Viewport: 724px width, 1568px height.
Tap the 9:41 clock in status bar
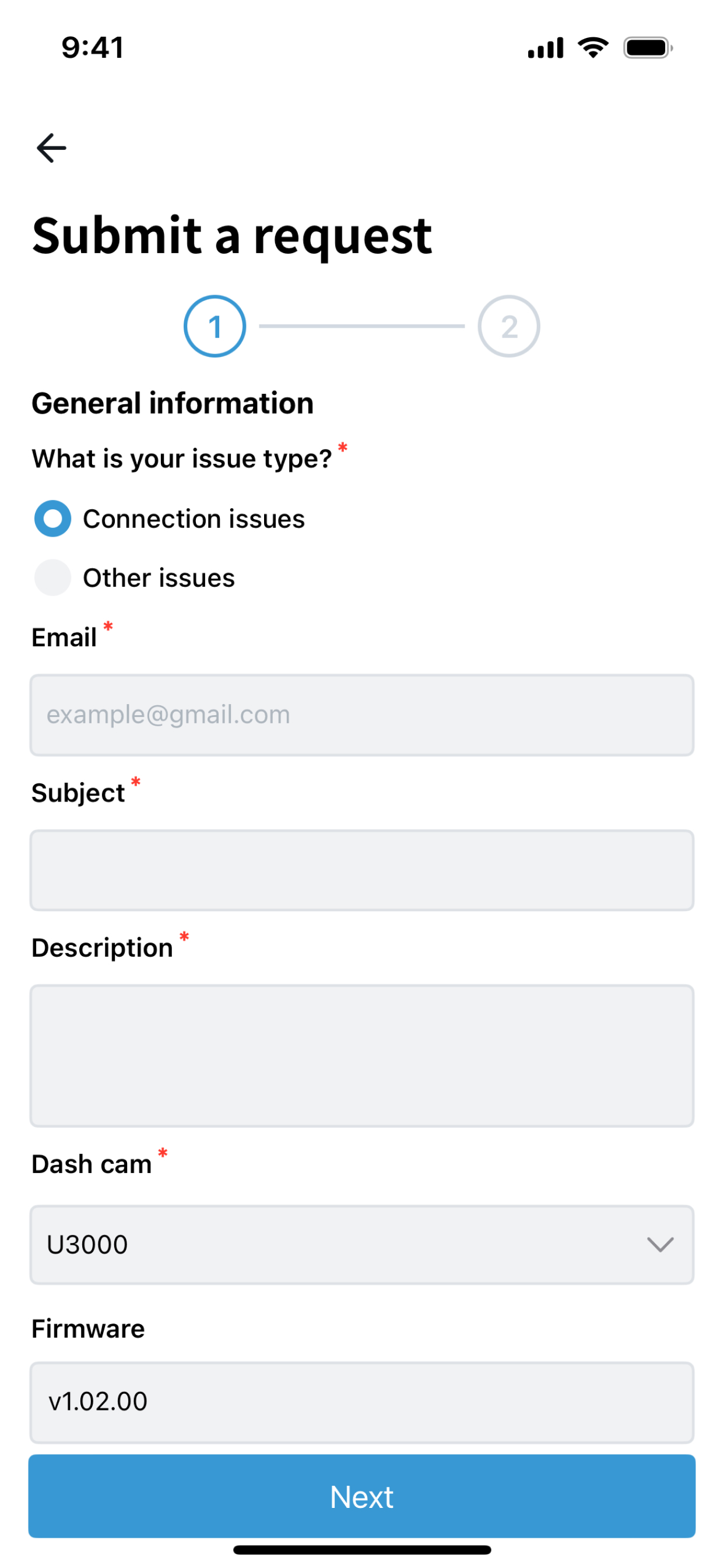click(93, 47)
